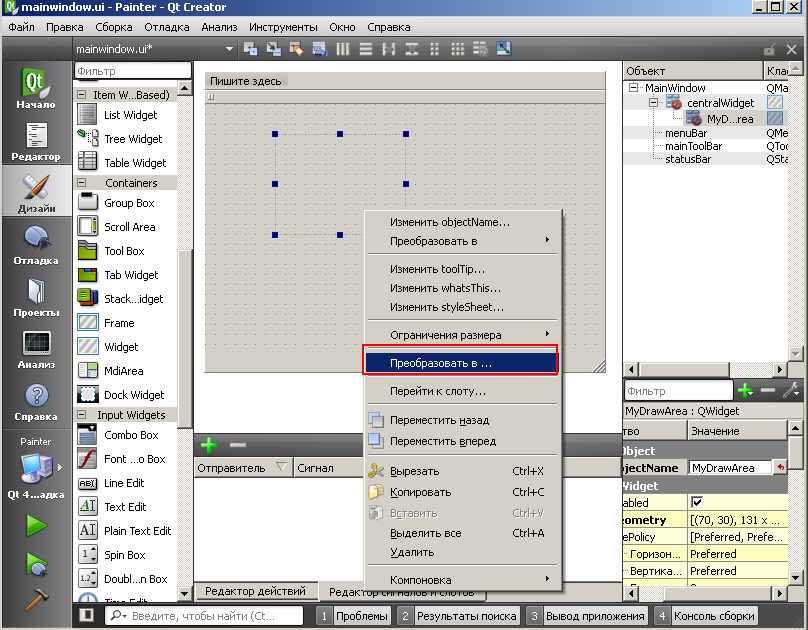The width and height of the screenshot is (808, 630).
Task: Apply the form layout icon
Action: tap(434, 49)
